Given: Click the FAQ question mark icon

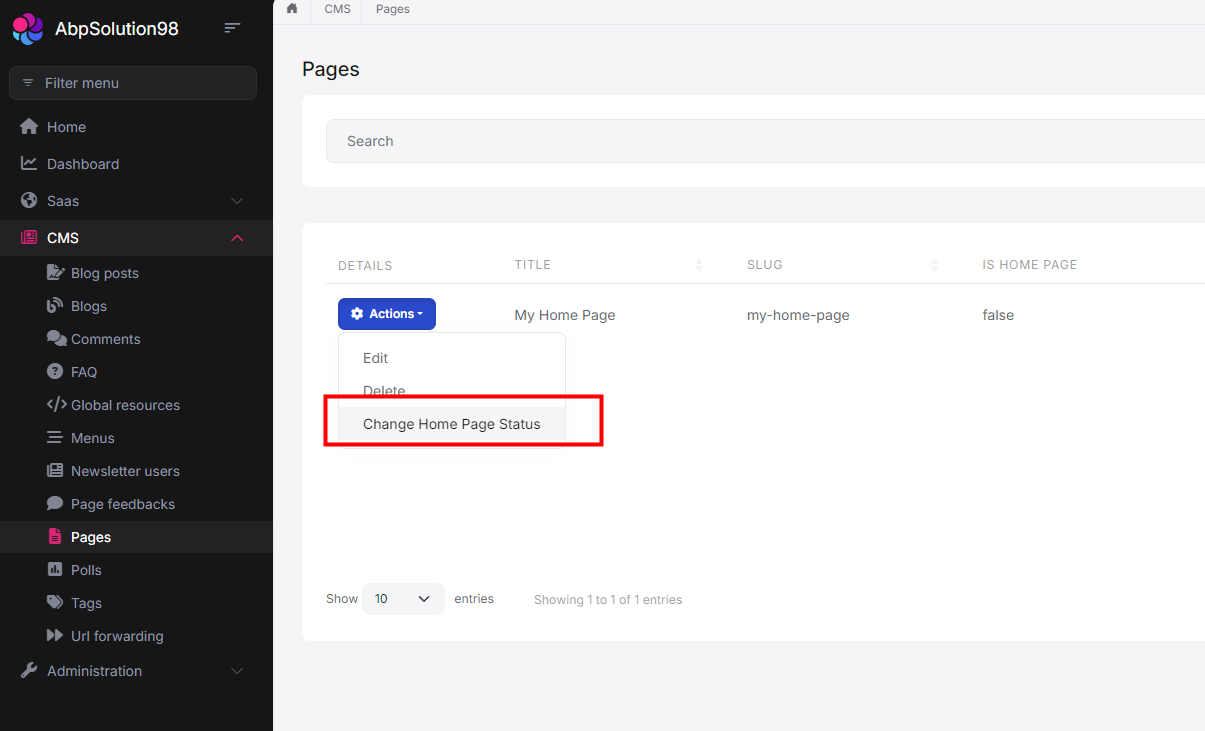Looking at the screenshot, I should 56,372.
